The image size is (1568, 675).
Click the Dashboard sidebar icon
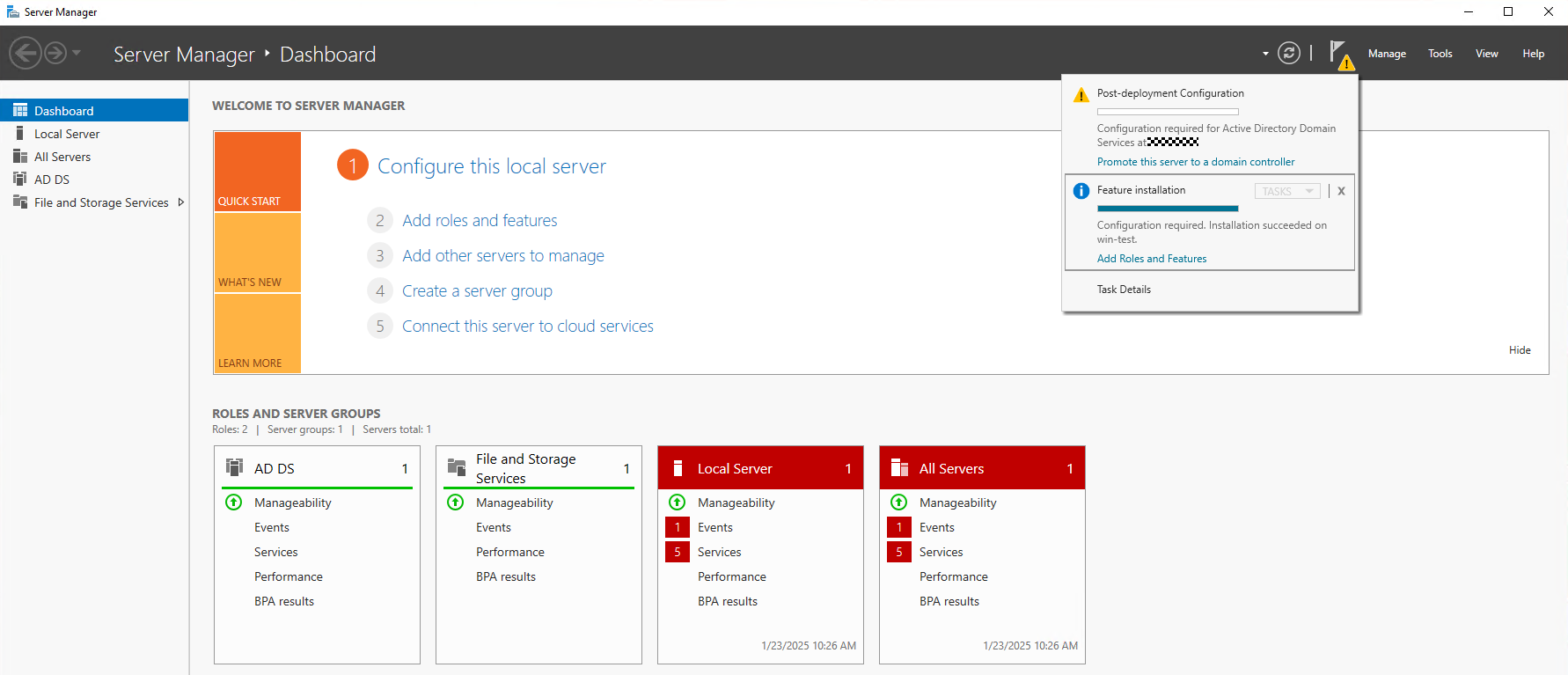[20, 110]
